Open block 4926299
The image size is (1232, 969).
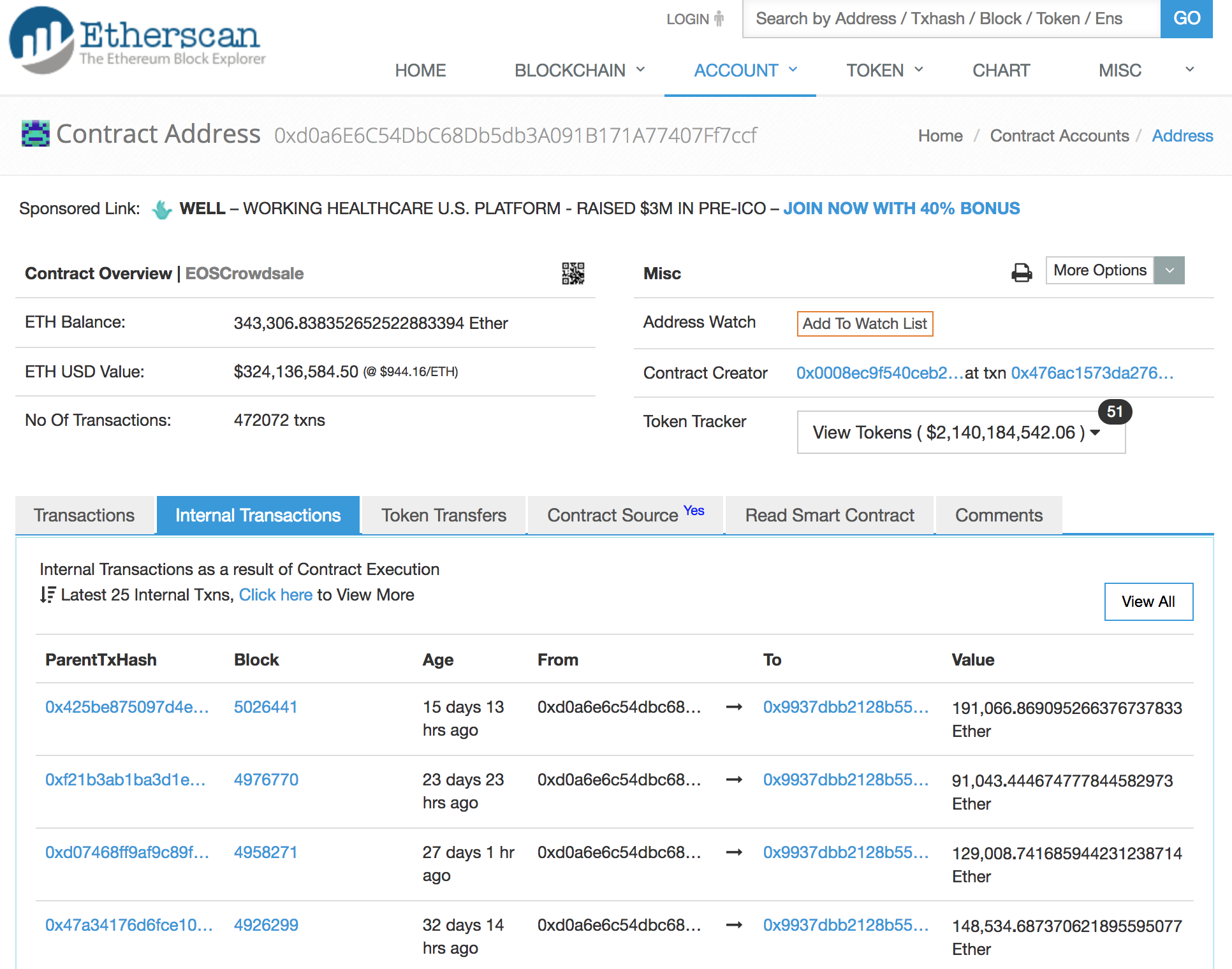(266, 925)
